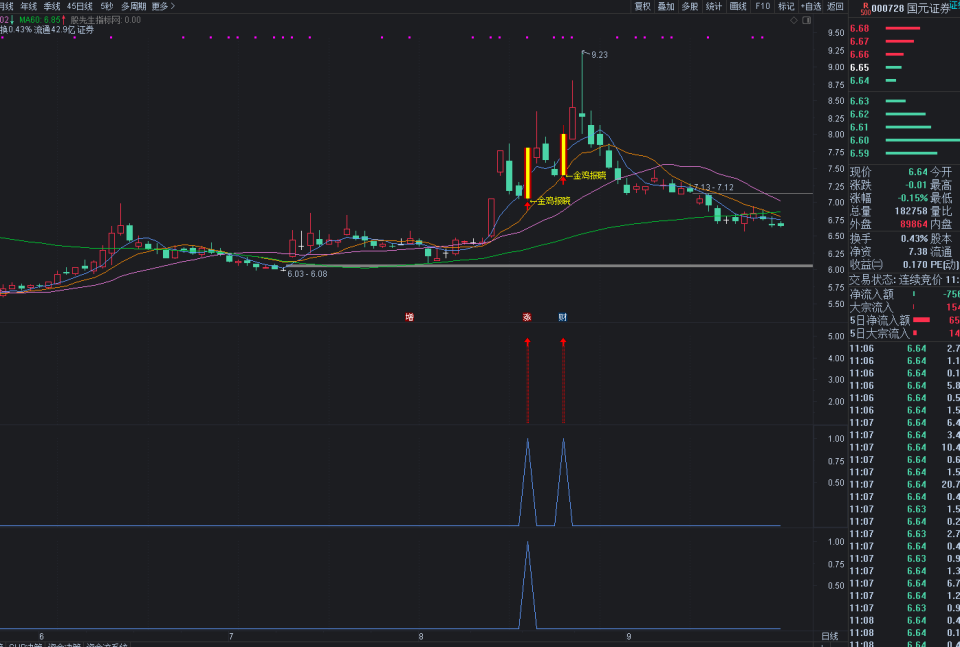
Task: Open the 复权 adjustment menu
Action: point(642,6)
